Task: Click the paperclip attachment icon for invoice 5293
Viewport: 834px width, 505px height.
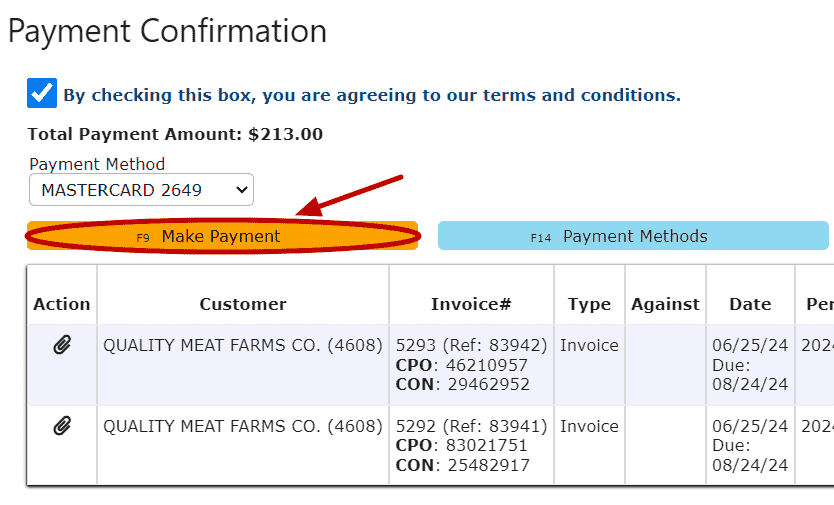Action: click(x=62, y=346)
